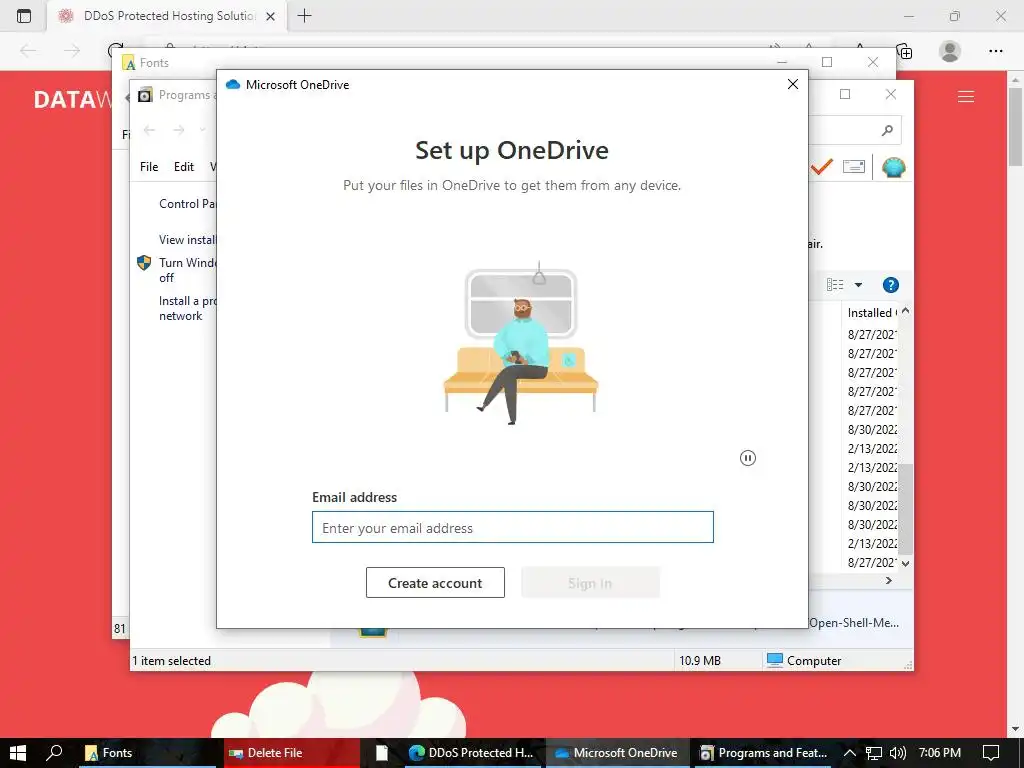Screen dimensions: 1024x768
Task: Open the Edit menu in Programs window
Action: [x=184, y=167]
